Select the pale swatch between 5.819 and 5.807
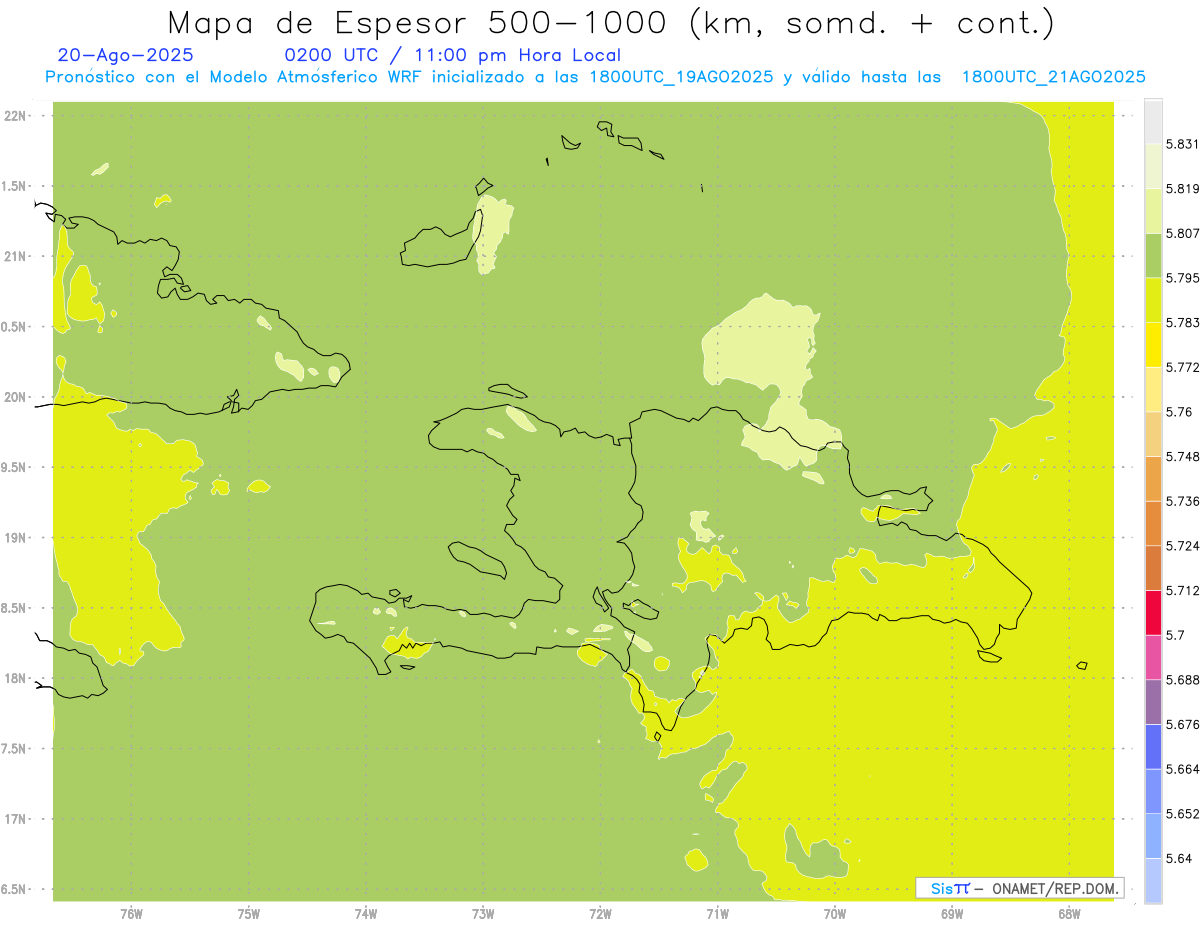 point(1153,211)
